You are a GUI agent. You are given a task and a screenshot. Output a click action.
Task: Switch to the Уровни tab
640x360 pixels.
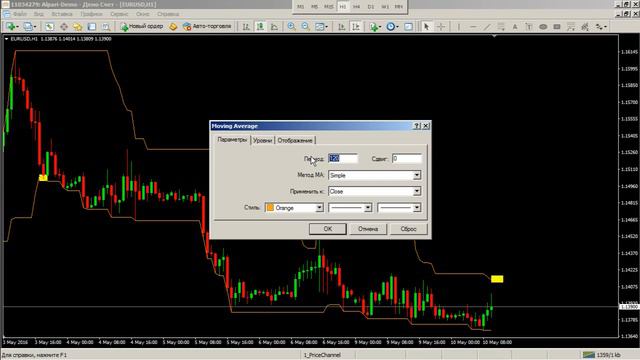[262, 140]
